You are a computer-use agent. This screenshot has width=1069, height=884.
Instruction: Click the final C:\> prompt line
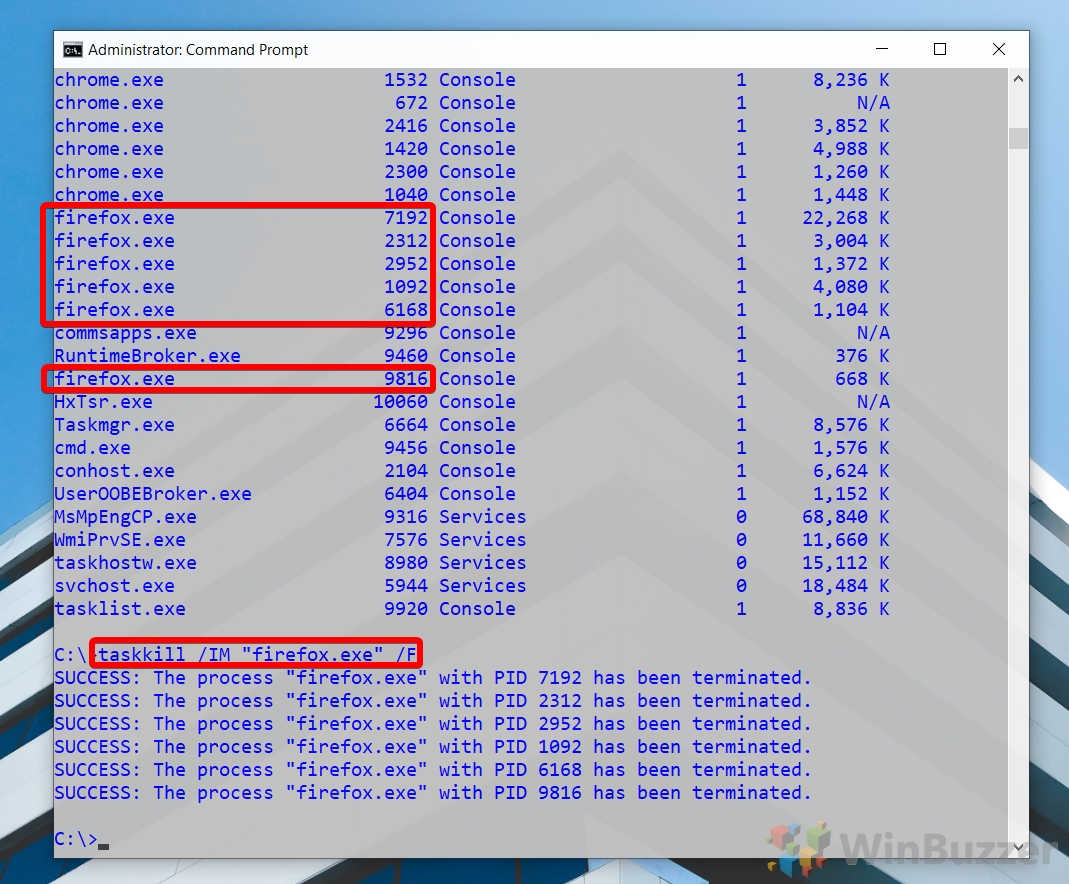tap(82, 839)
